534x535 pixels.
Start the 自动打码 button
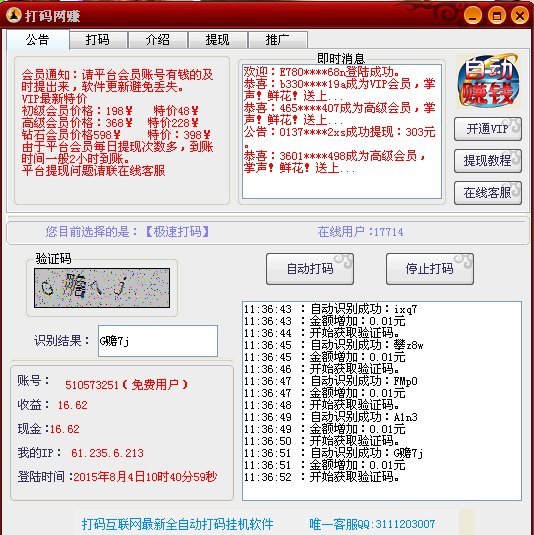tap(310, 269)
